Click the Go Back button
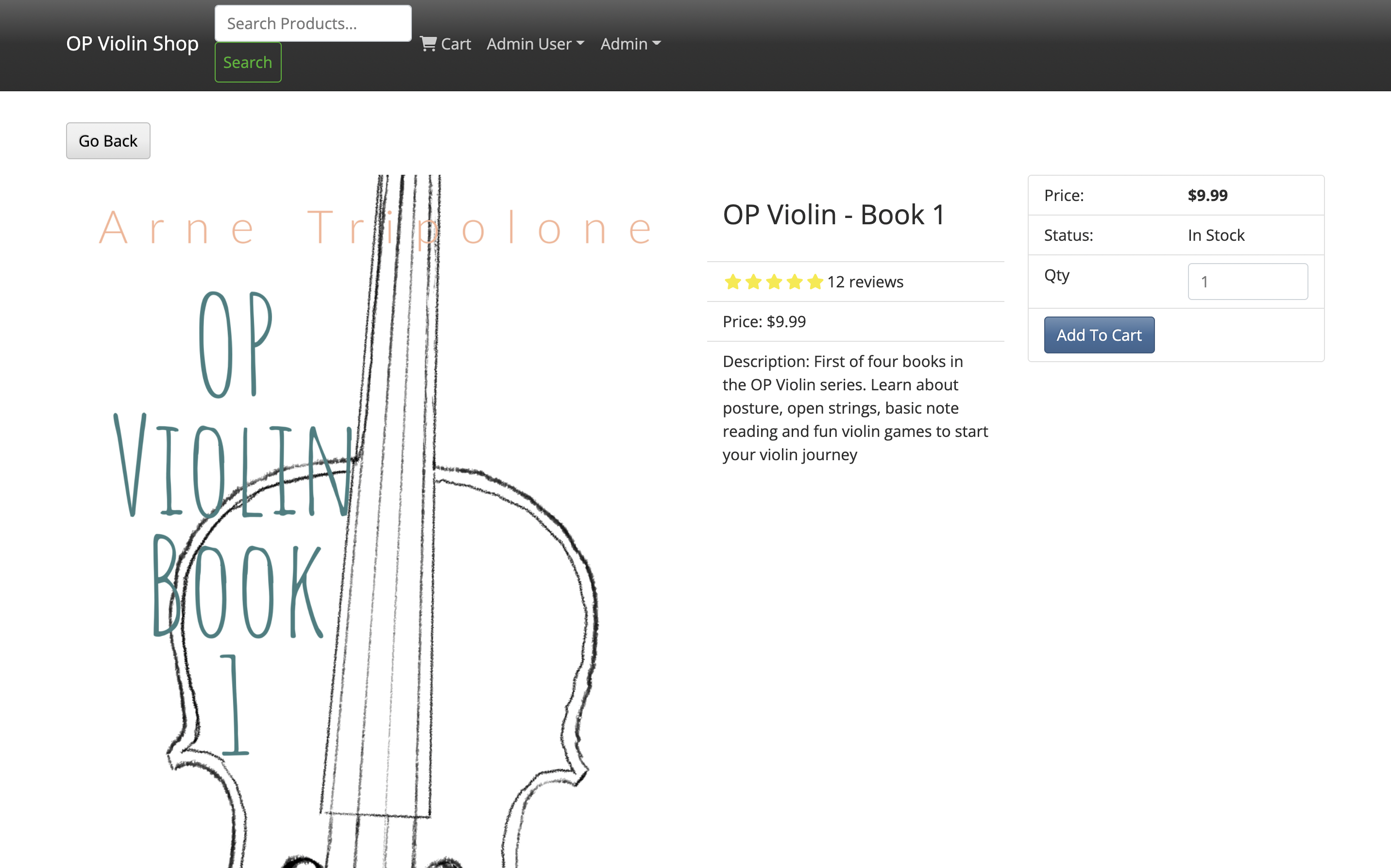The height and width of the screenshot is (868, 1391). tap(107, 141)
